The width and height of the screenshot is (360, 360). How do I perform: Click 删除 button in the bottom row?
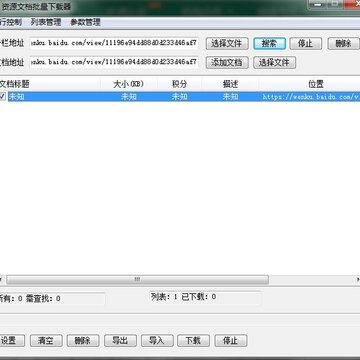click(83, 341)
